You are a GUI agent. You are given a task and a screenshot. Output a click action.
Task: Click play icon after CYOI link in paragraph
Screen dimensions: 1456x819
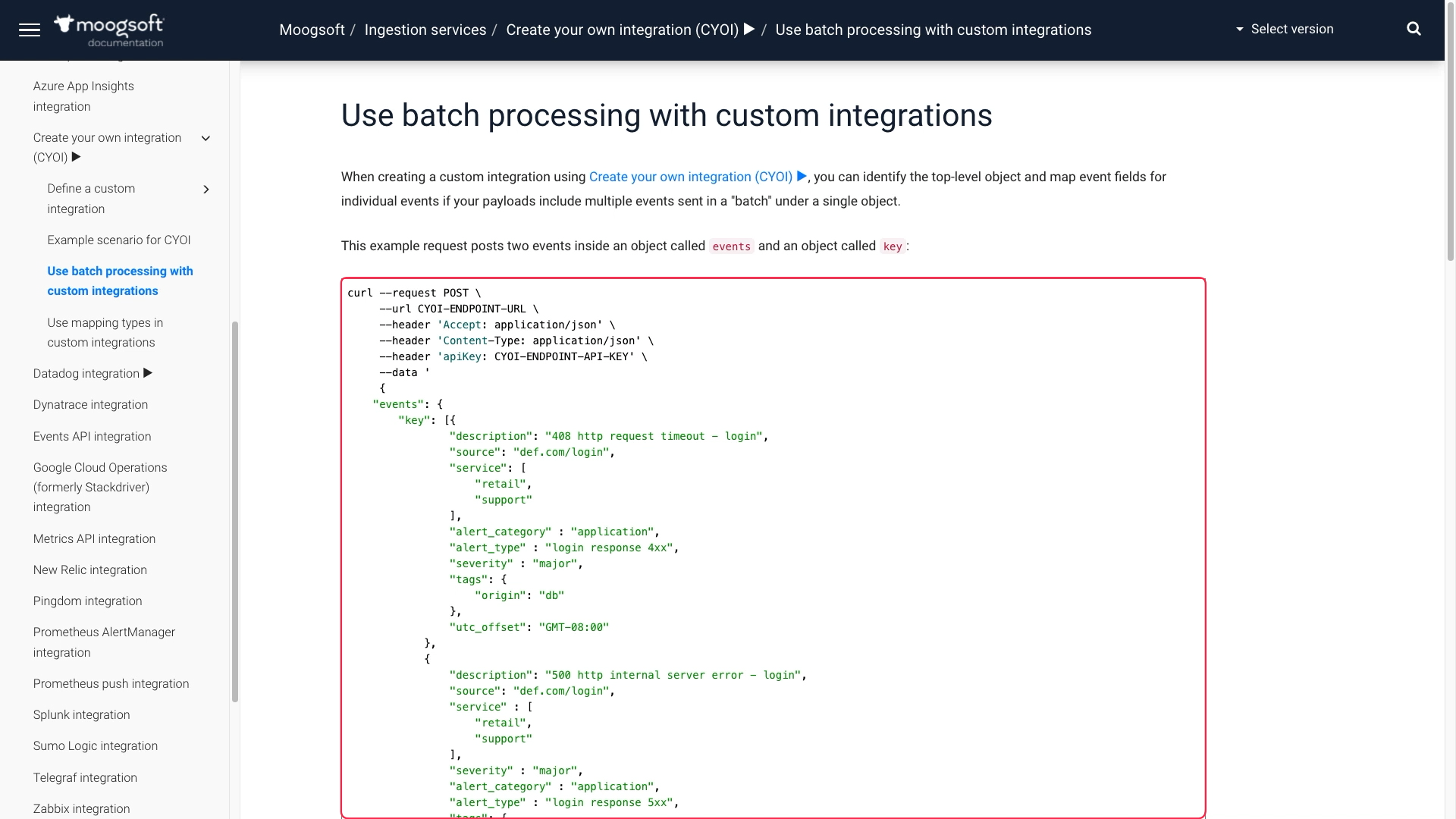[802, 176]
